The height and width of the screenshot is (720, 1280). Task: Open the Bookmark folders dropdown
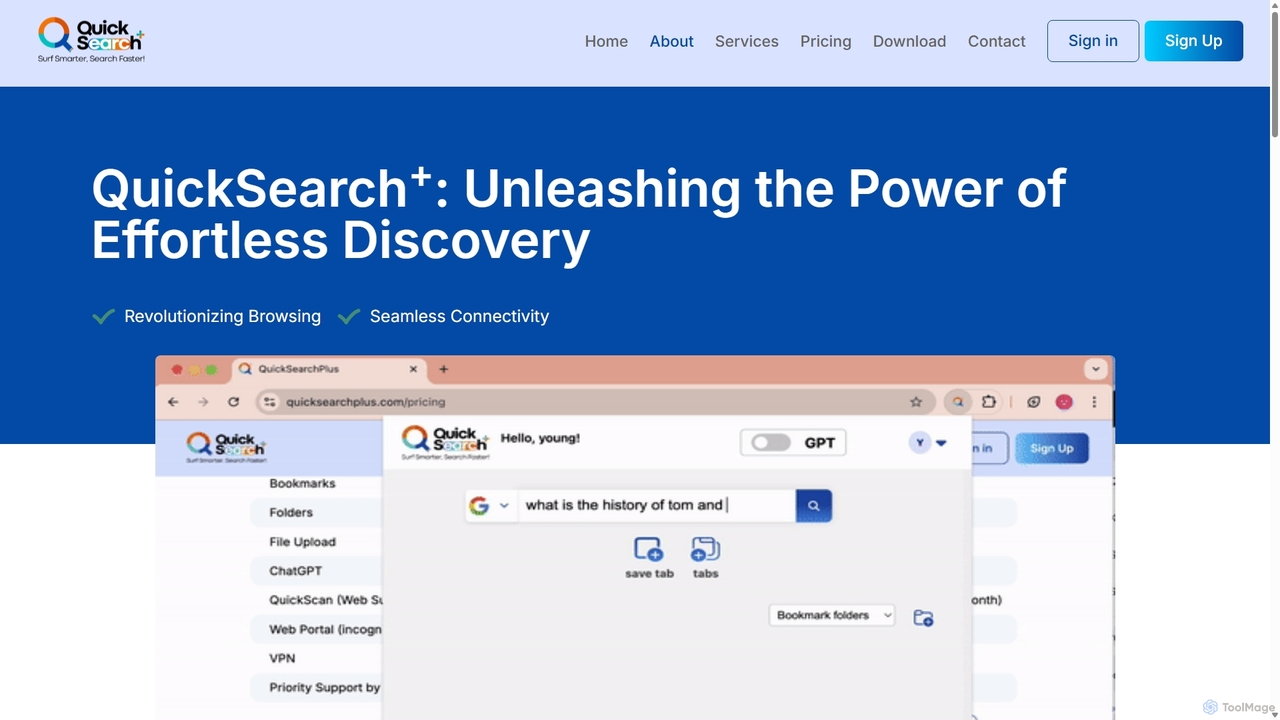click(x=832, y=616)
